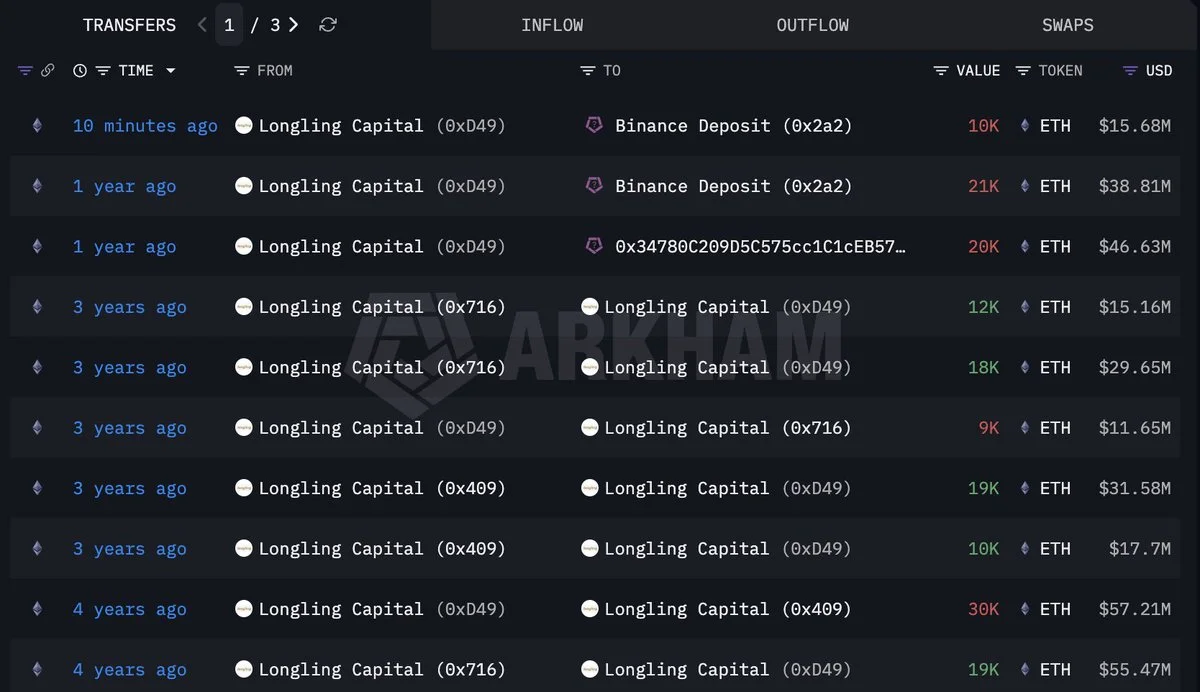
Task: Switch to the SWAPS tab
Action: point(1067,25)
